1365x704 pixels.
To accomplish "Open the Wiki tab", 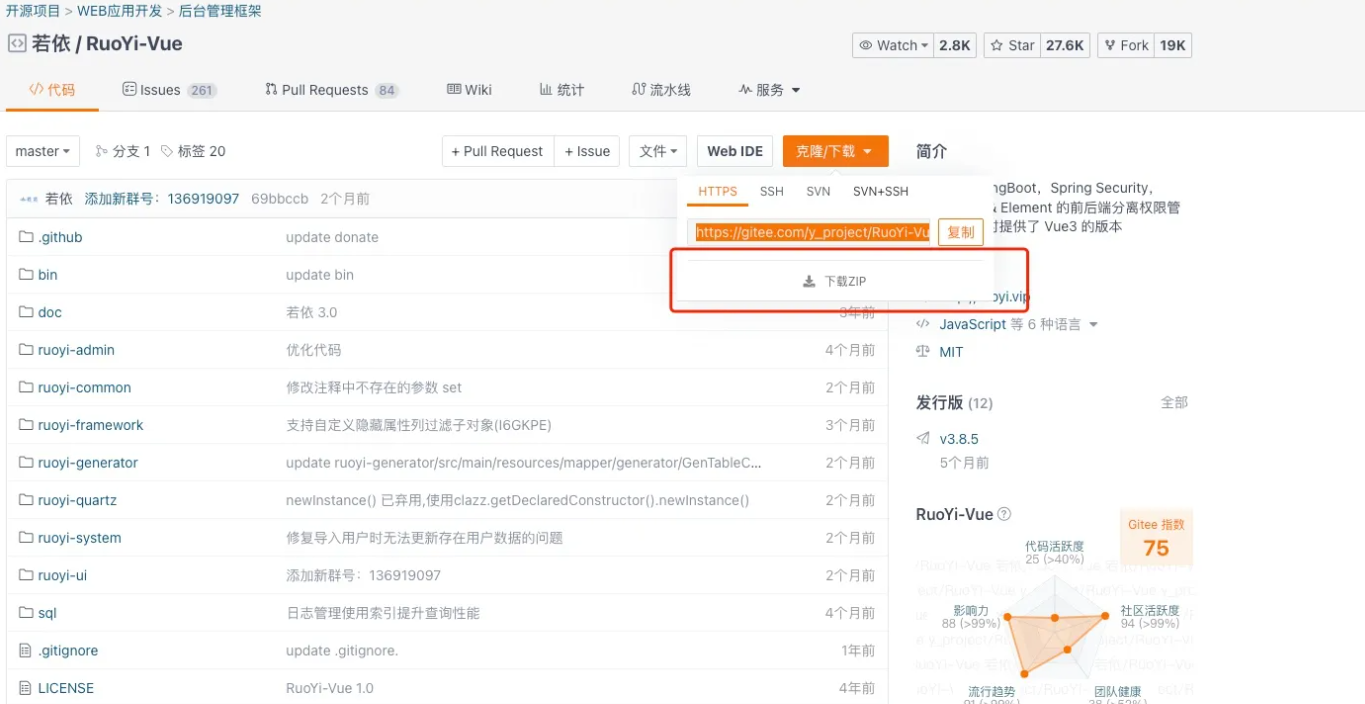I will tap(469, 90).
